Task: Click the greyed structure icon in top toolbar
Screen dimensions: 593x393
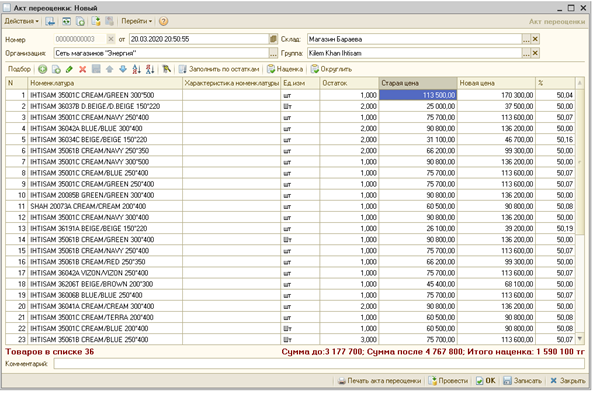Action: tap(110, 21)
